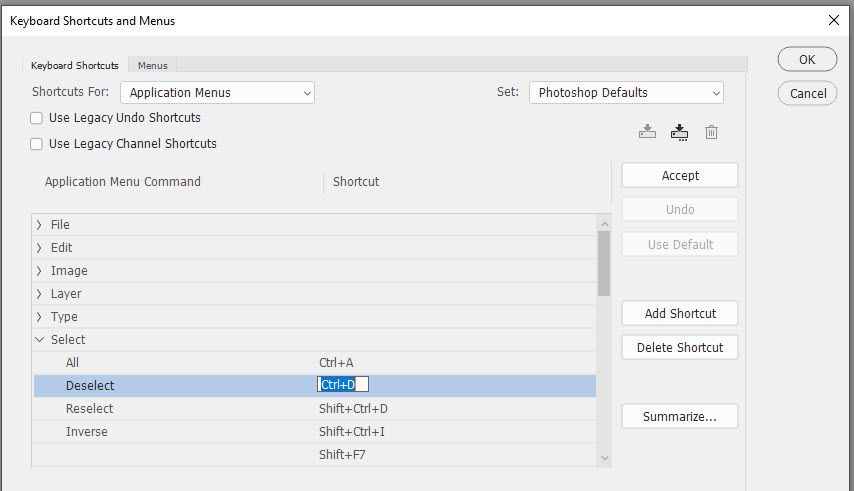Screen dimensions: 854x491
Task: Enable Use Legacy Undo Shortcuts
Action: (36, 118)
